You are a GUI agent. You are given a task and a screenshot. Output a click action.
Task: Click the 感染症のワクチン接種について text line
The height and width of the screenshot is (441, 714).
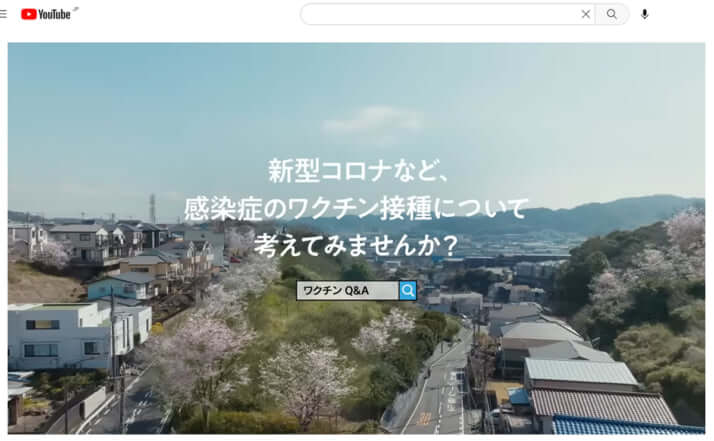(356, 208)
